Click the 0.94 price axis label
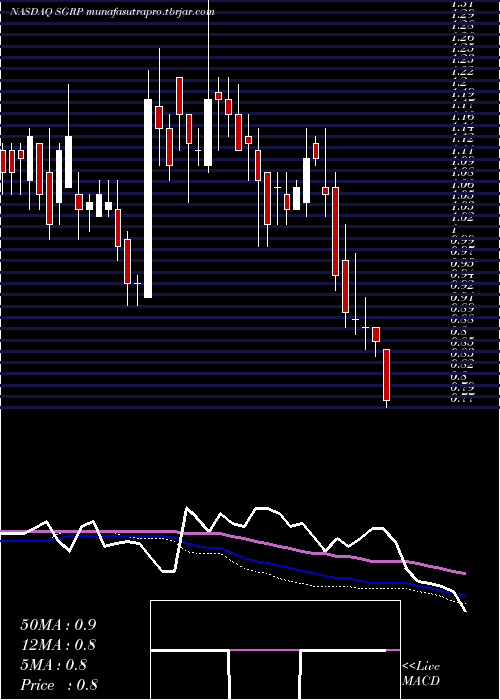Image resolution: width=500 pixels, height=700 pixels. click(x=463, y=275)
